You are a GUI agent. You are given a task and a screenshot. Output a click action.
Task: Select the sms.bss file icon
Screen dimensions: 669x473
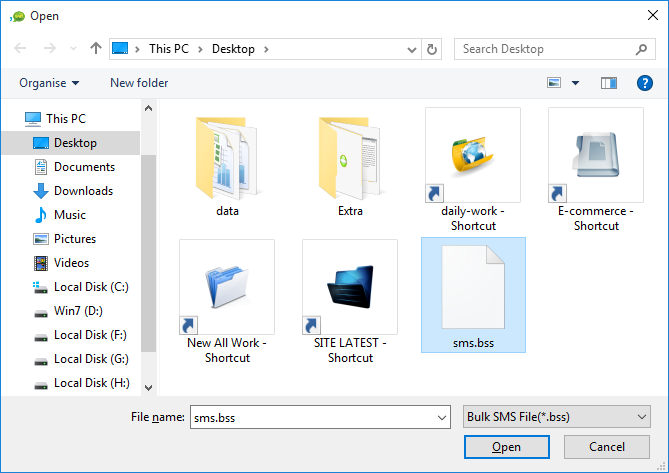click(473, 287)
